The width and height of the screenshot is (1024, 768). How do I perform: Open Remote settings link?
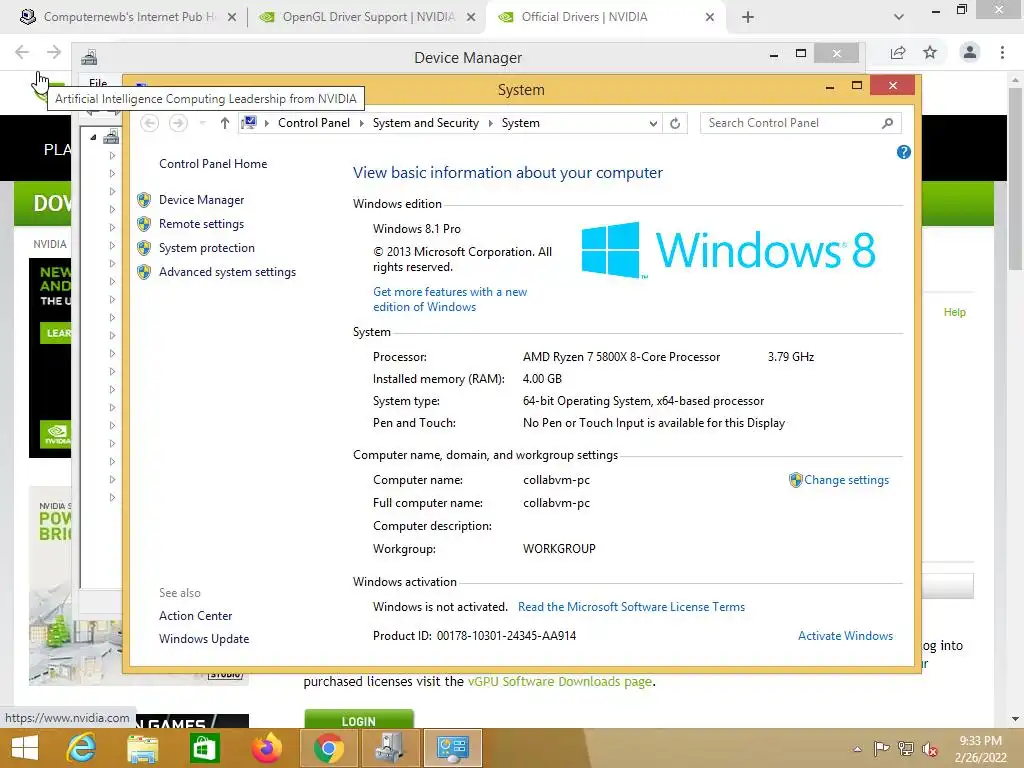(201, 224)
